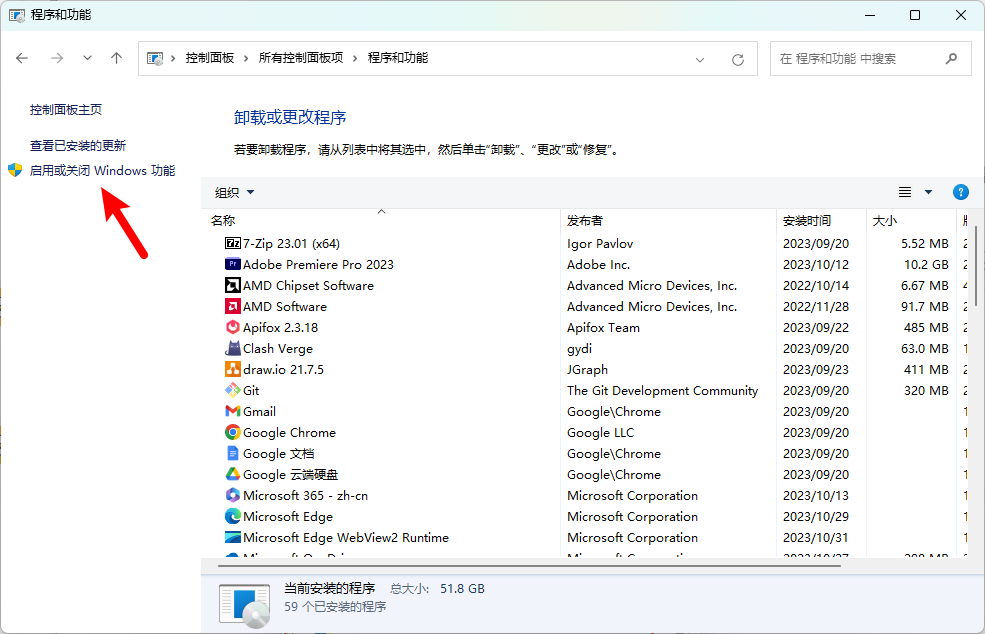Click publisher Igor Pavlov
The height and width of the screenshot is (634, 985).
[x=600, y=243]
